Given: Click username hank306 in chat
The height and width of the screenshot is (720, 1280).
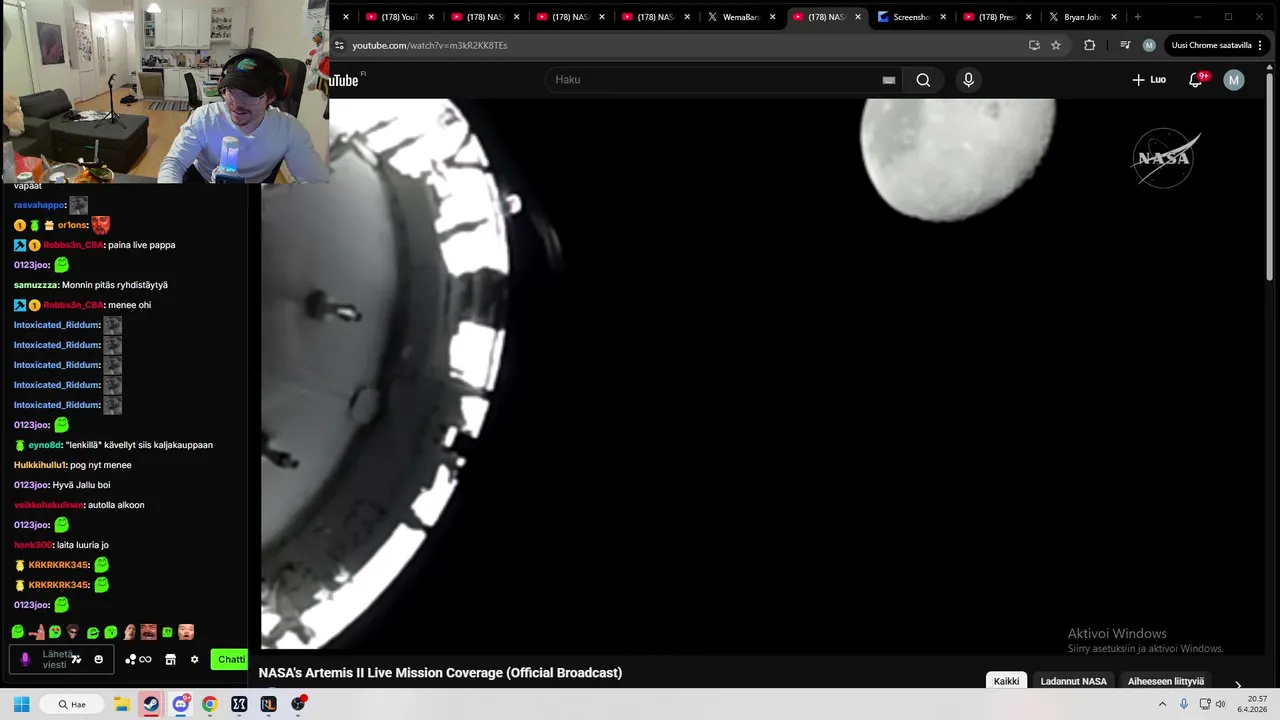Looking at the screenshot, I should pyautogui.click(x=32, y=545).
